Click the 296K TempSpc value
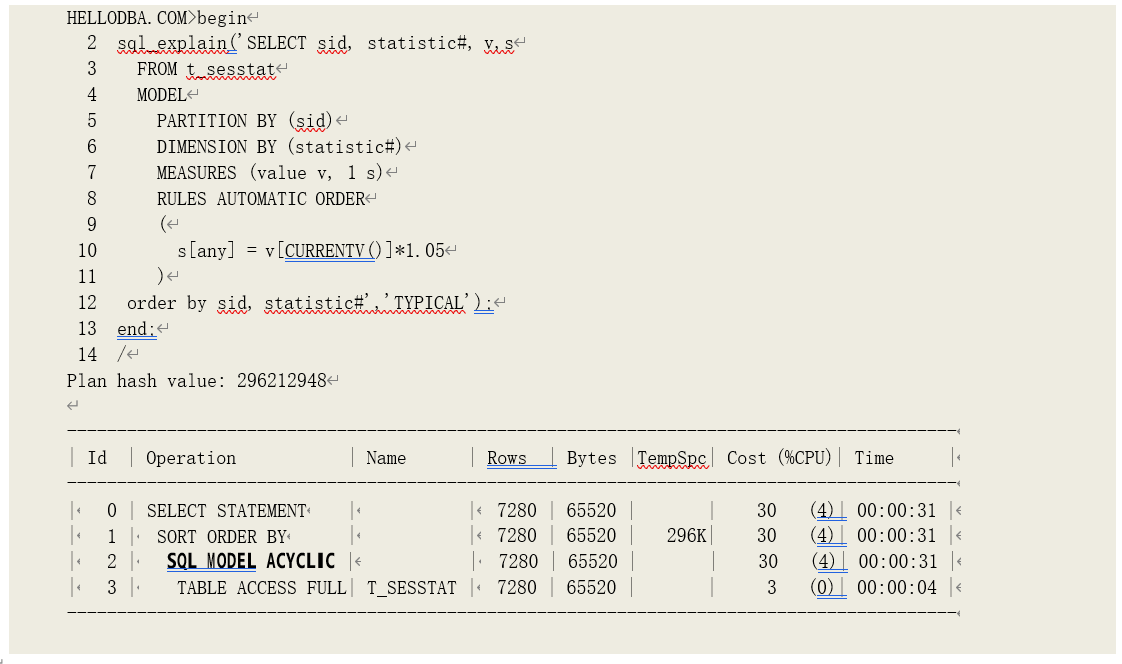Screen dimensions: 1122x664 pyautogui.click(x=686, y=537)
